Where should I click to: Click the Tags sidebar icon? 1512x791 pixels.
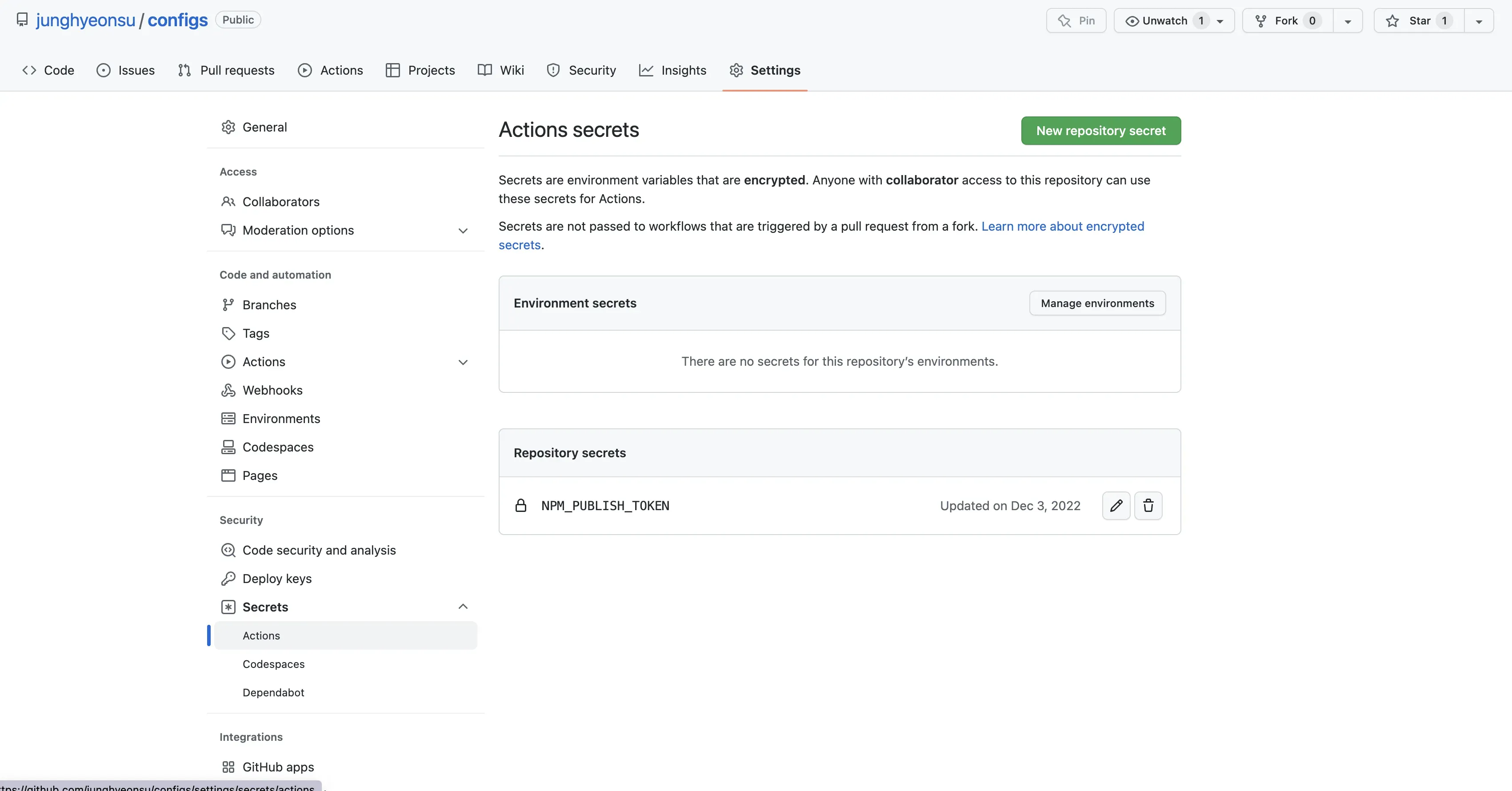tap(228, 333)
